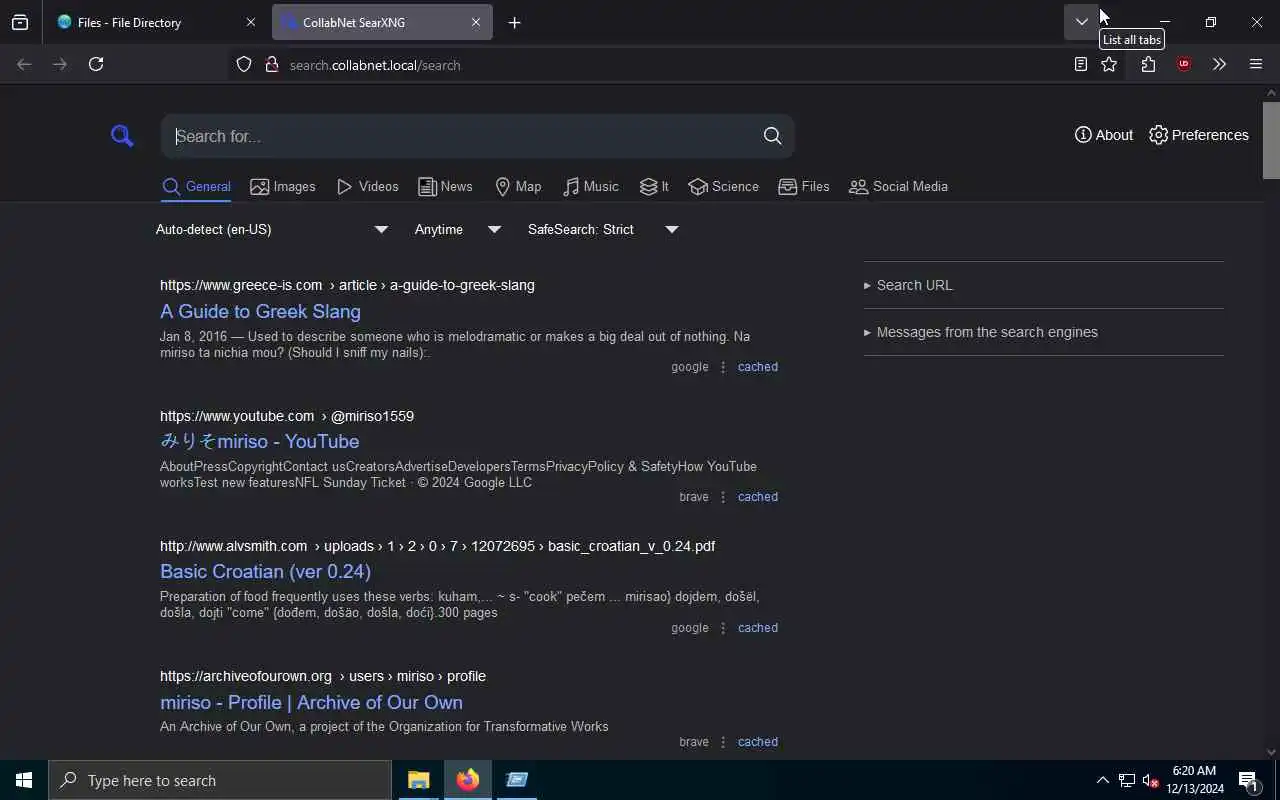This screenshot has height=800, width=1280.
Task: Click the About info icon
Action: coord(1083,135)
